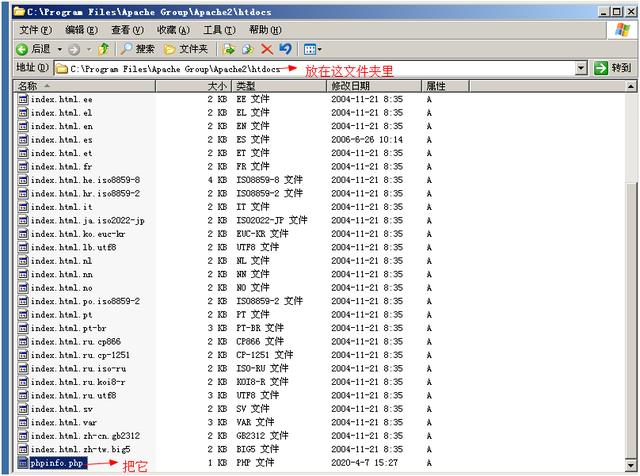Viewport: 640px width, 476px height.
Task: Open the 文件(F) menu
Action: 36,30
